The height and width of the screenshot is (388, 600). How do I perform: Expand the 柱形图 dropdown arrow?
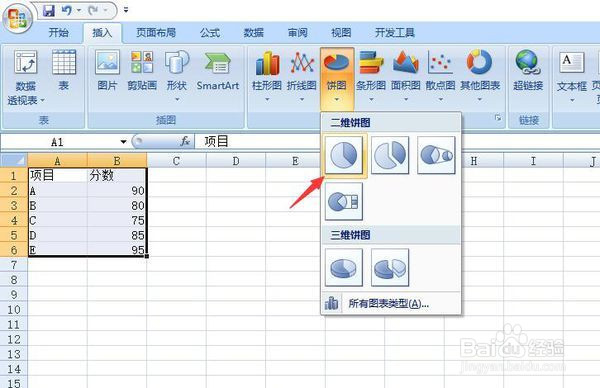[x=267, y=100]
